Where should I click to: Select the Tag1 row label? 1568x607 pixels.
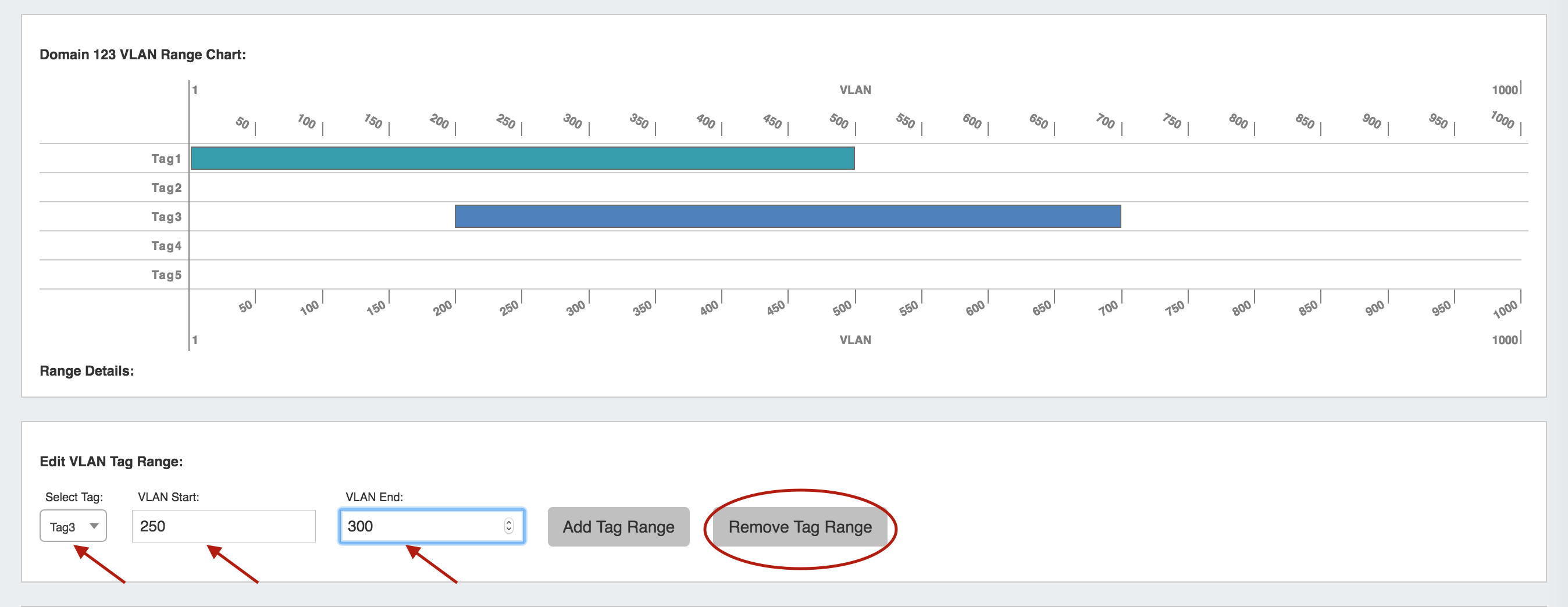click(x=166, y=159)
